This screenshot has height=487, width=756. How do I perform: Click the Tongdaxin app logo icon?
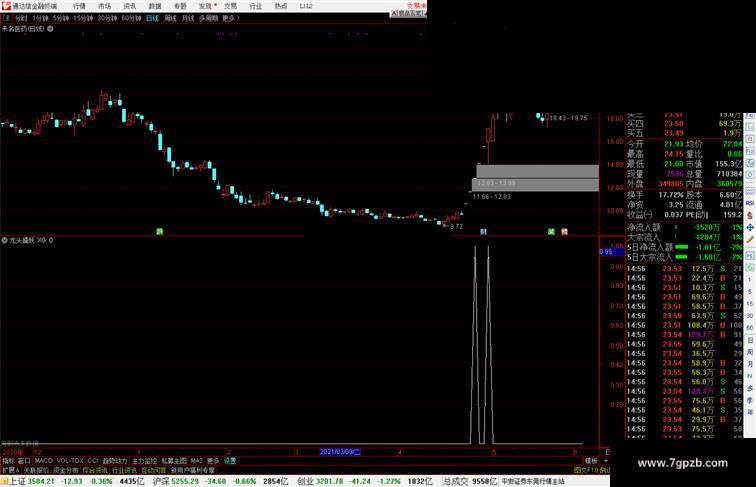click(6, 6)
